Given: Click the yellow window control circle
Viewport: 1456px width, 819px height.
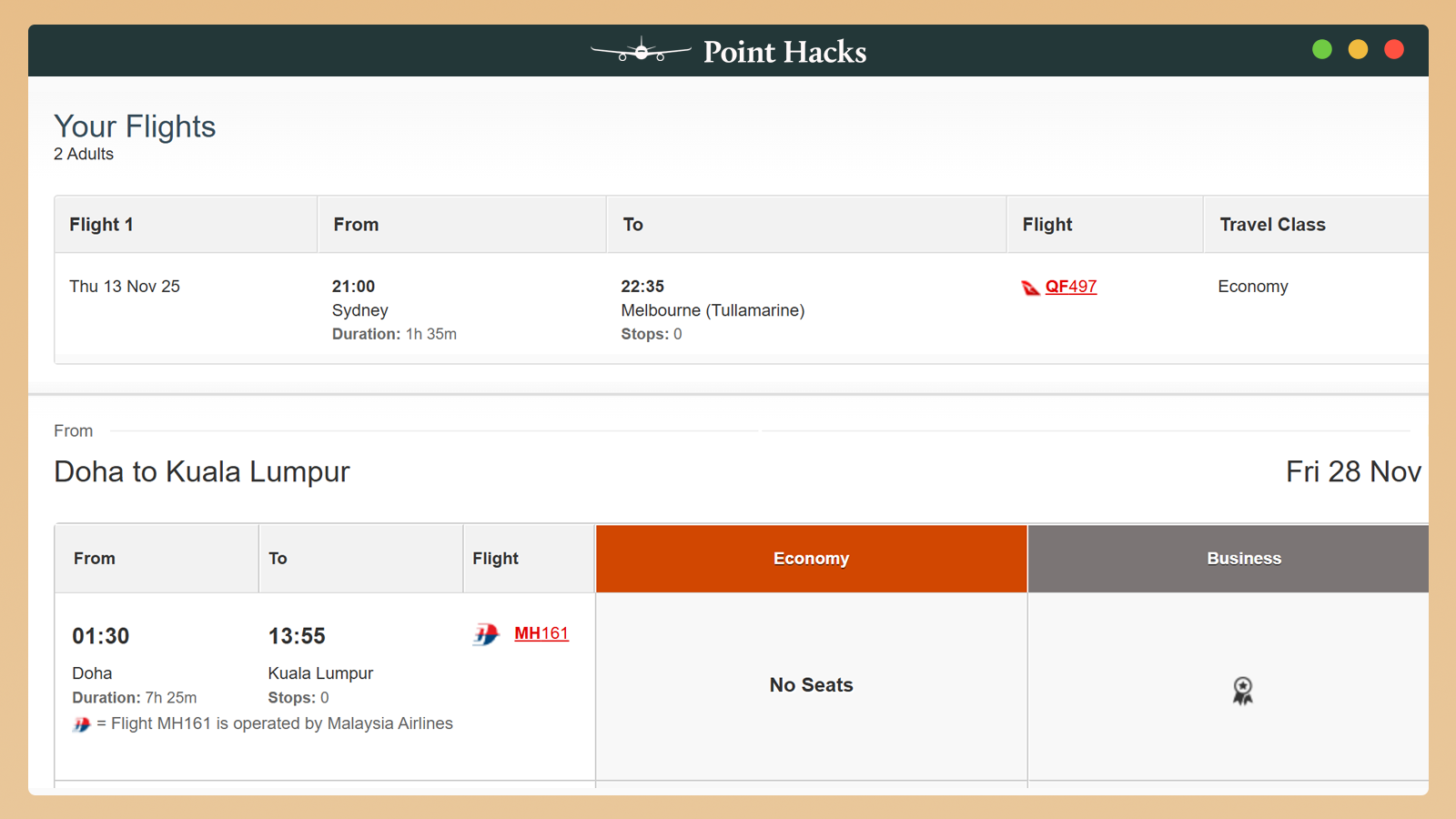Looking at the screenshot, I should coord(1358,49).
